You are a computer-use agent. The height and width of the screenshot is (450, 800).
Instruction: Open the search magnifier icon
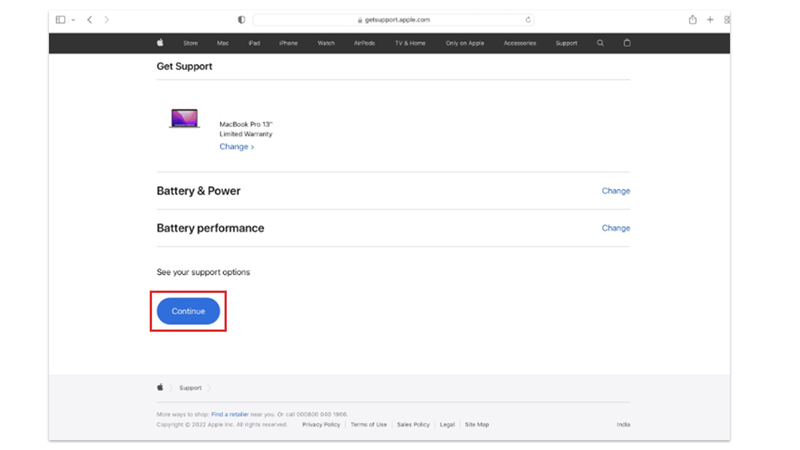pyautogui.click(x=600, y=43)
